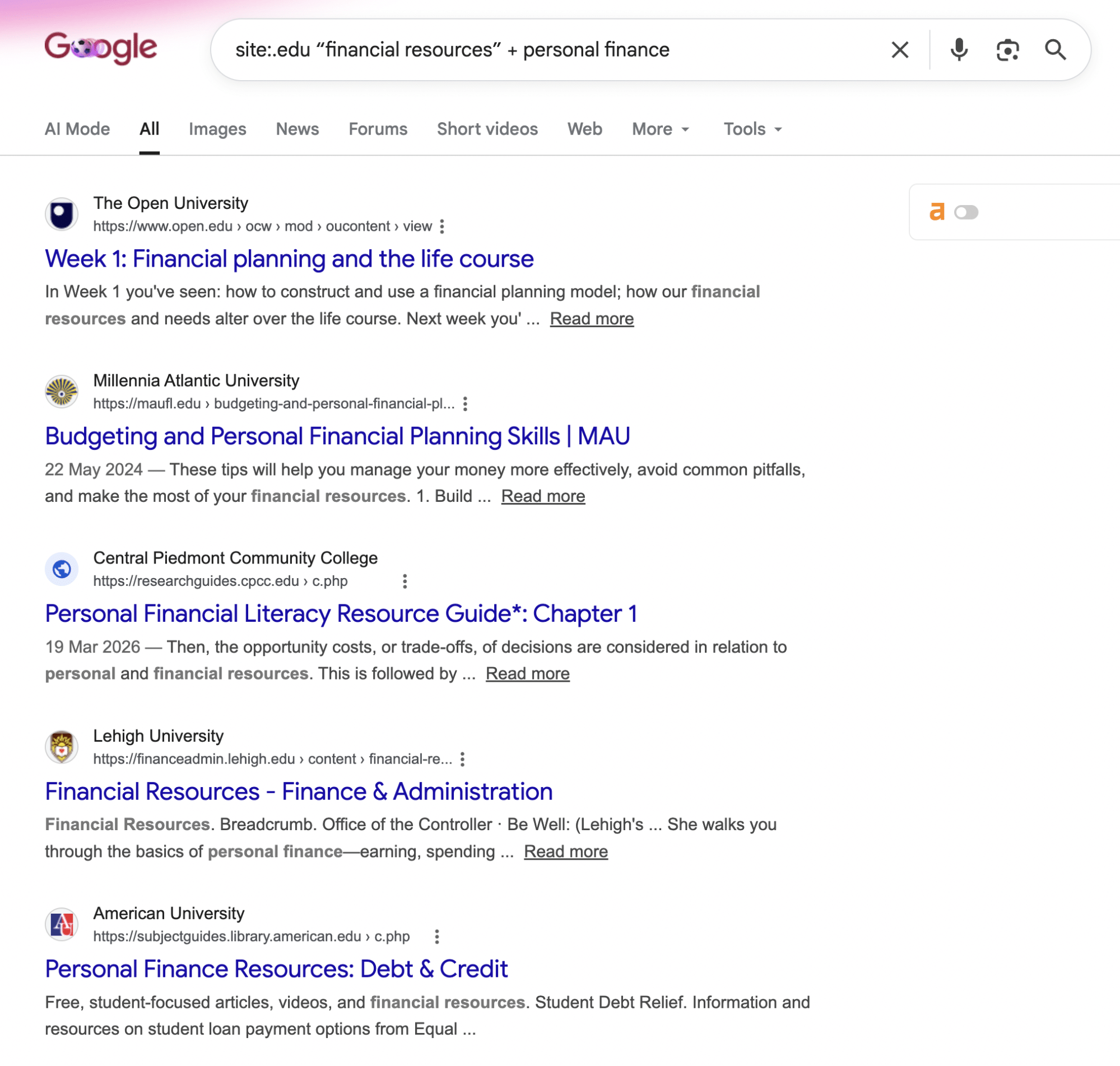This screenshot has width=1120, height=1066.
Task: Click the maufl.edu URL breadcrumb
Action: pyautogui.click(x=274, y=403)
